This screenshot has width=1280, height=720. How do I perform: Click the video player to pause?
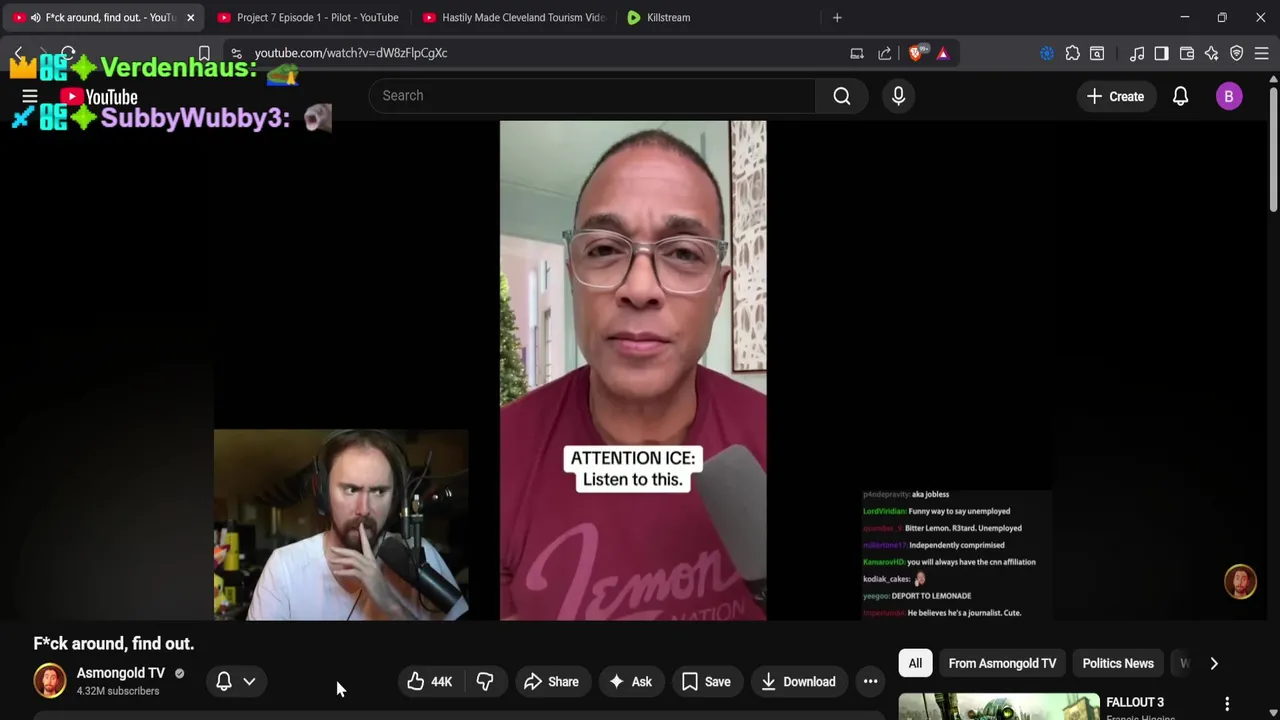click(633, 370)
